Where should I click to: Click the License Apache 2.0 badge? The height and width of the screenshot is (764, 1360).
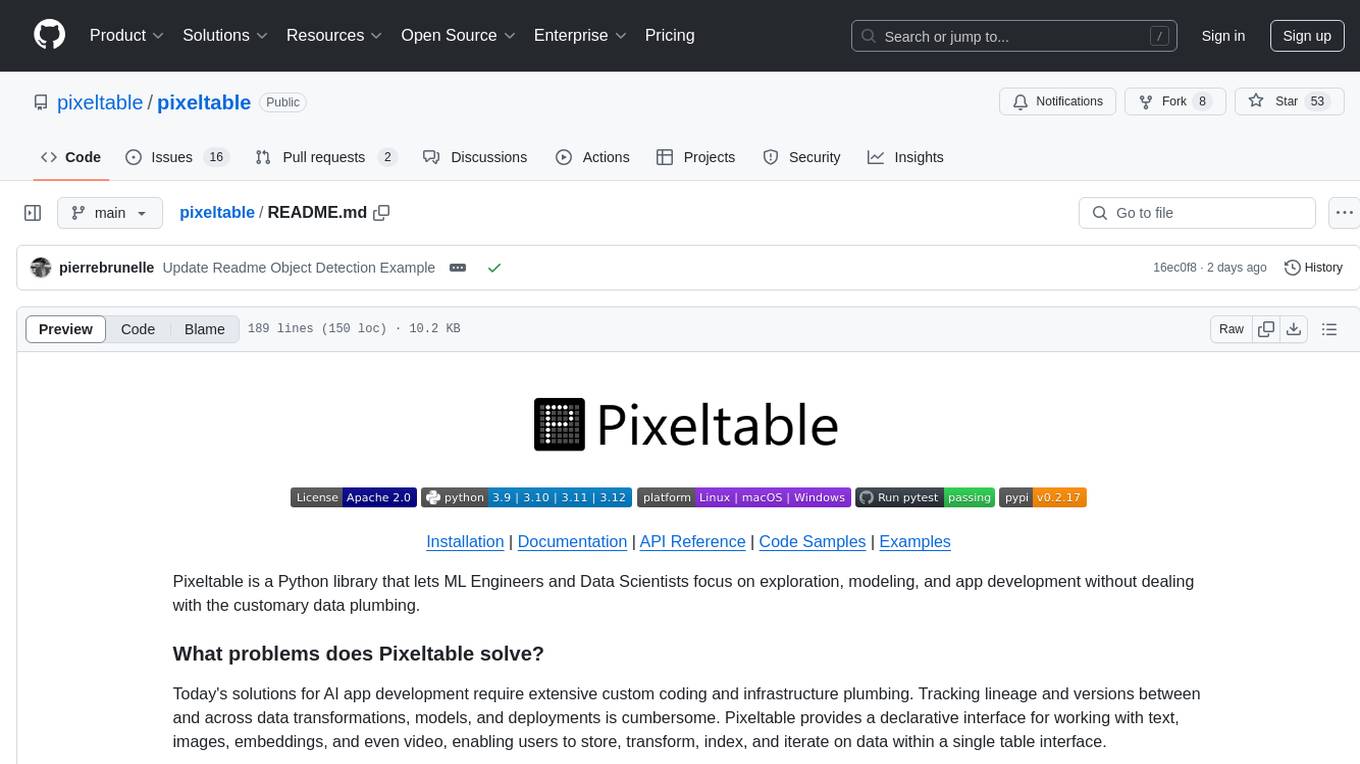pos(353,497)
